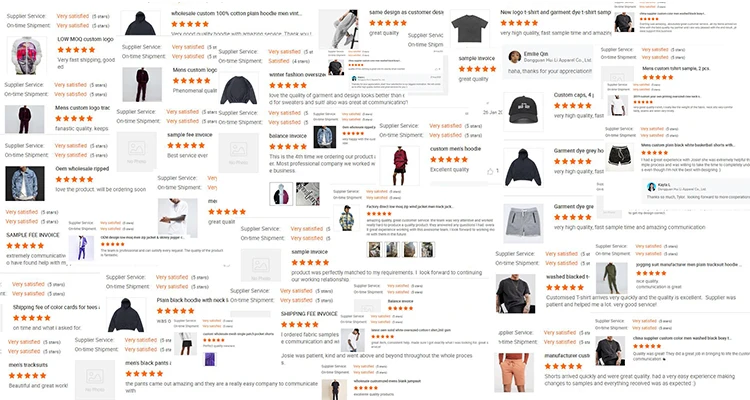View the grey jogger pants product image

[x=338, y=28]
